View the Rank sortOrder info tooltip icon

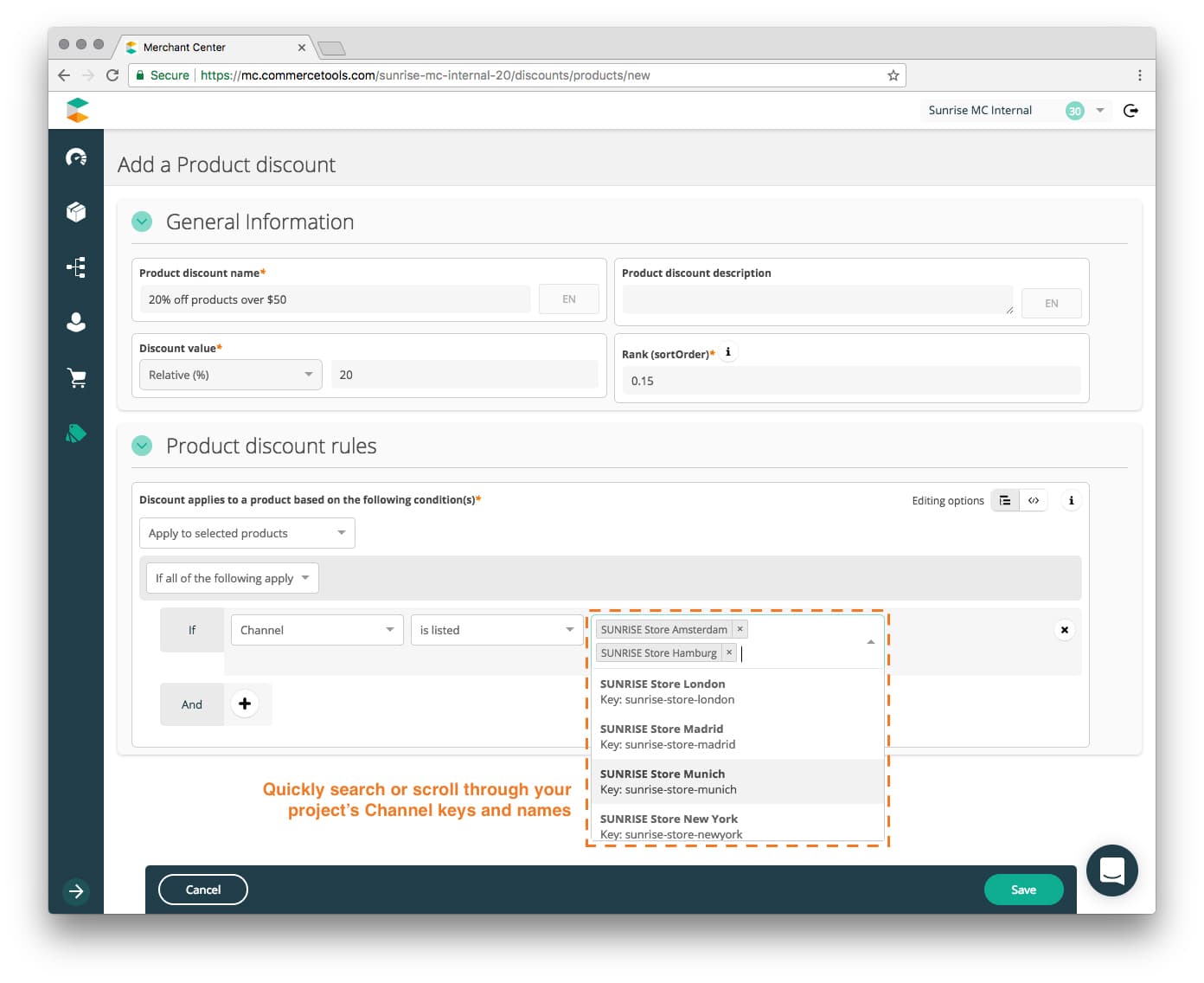(x=727, y=351)
